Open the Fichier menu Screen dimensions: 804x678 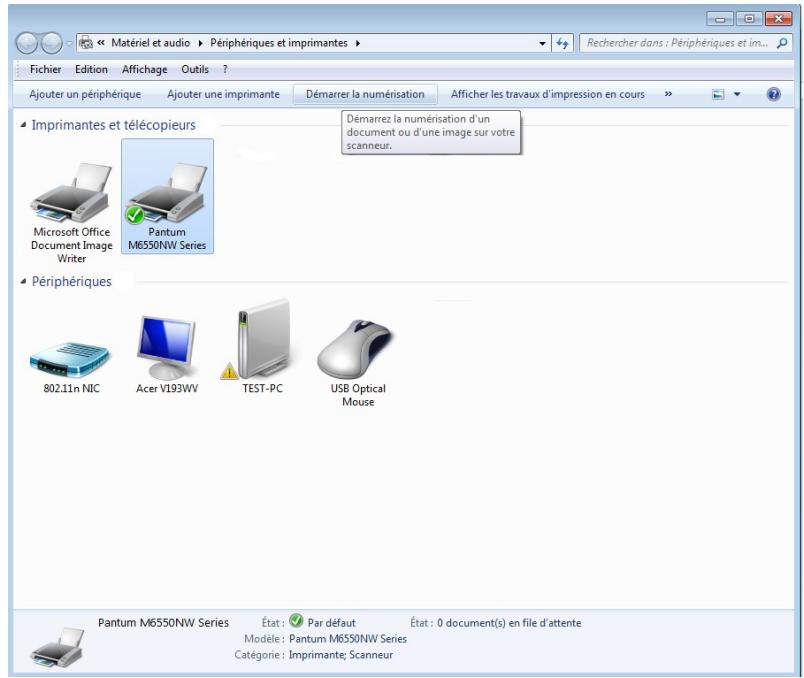(x=45, y=69)
